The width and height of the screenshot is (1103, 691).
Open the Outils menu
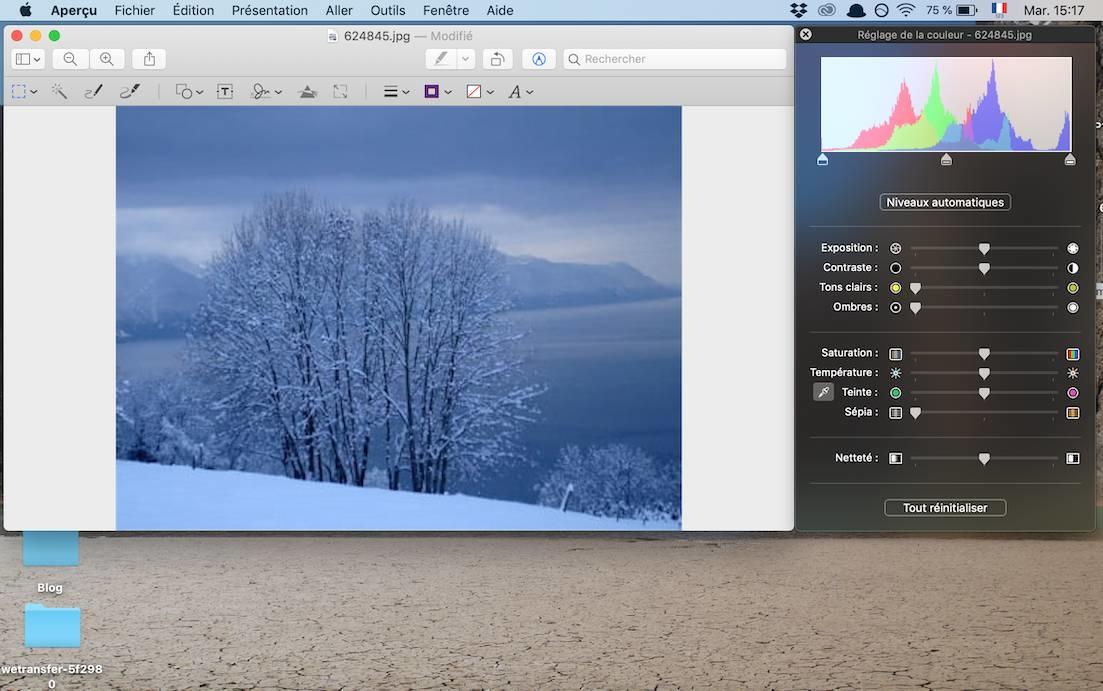click(x=388, y=10)
